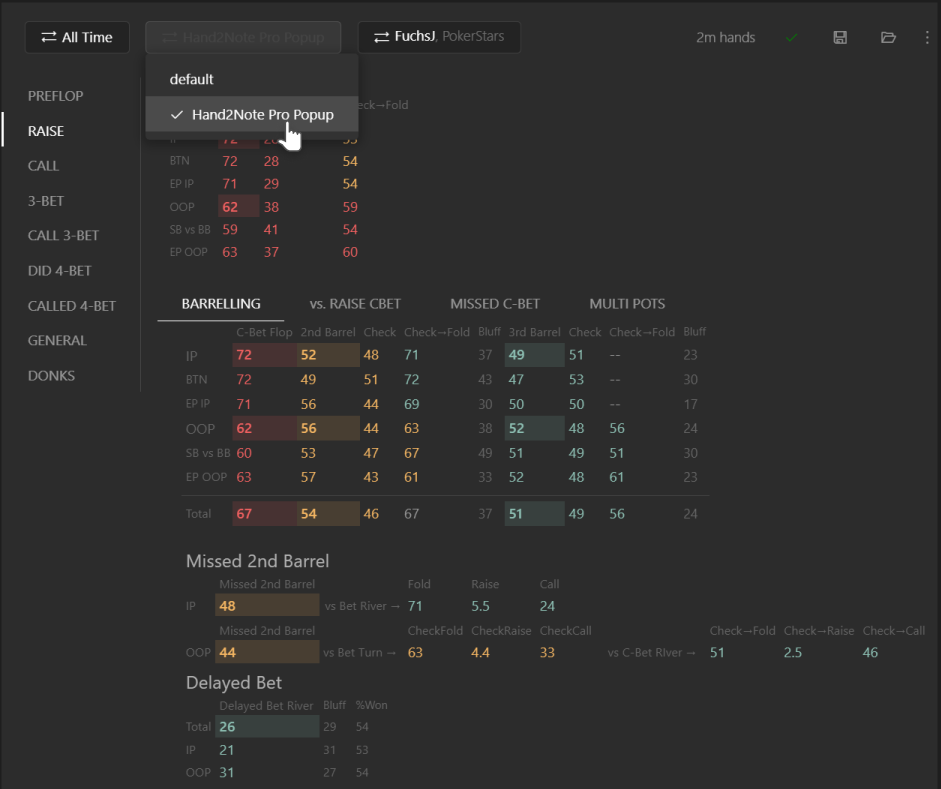Open the MISSED C-BET tab

(x=495, y=304)
